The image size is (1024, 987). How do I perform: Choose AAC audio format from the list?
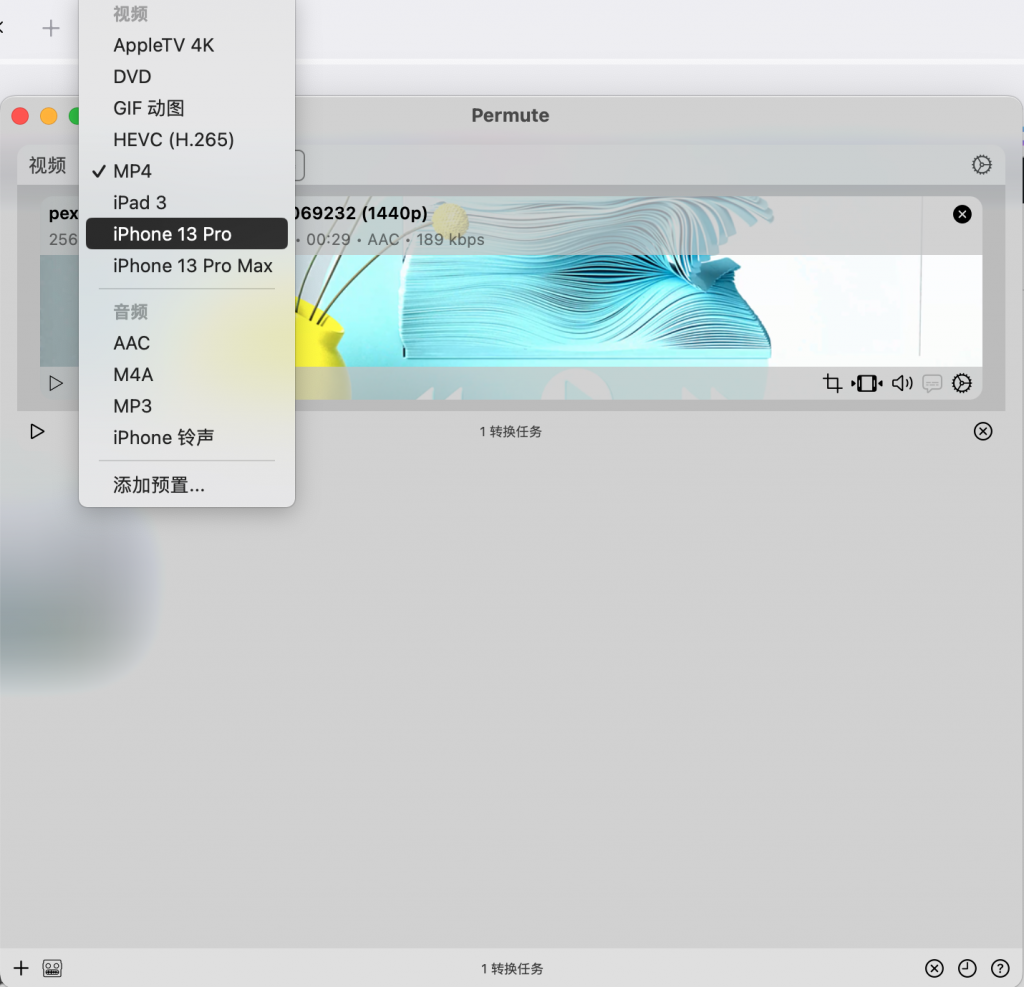[x=130, y=342]
